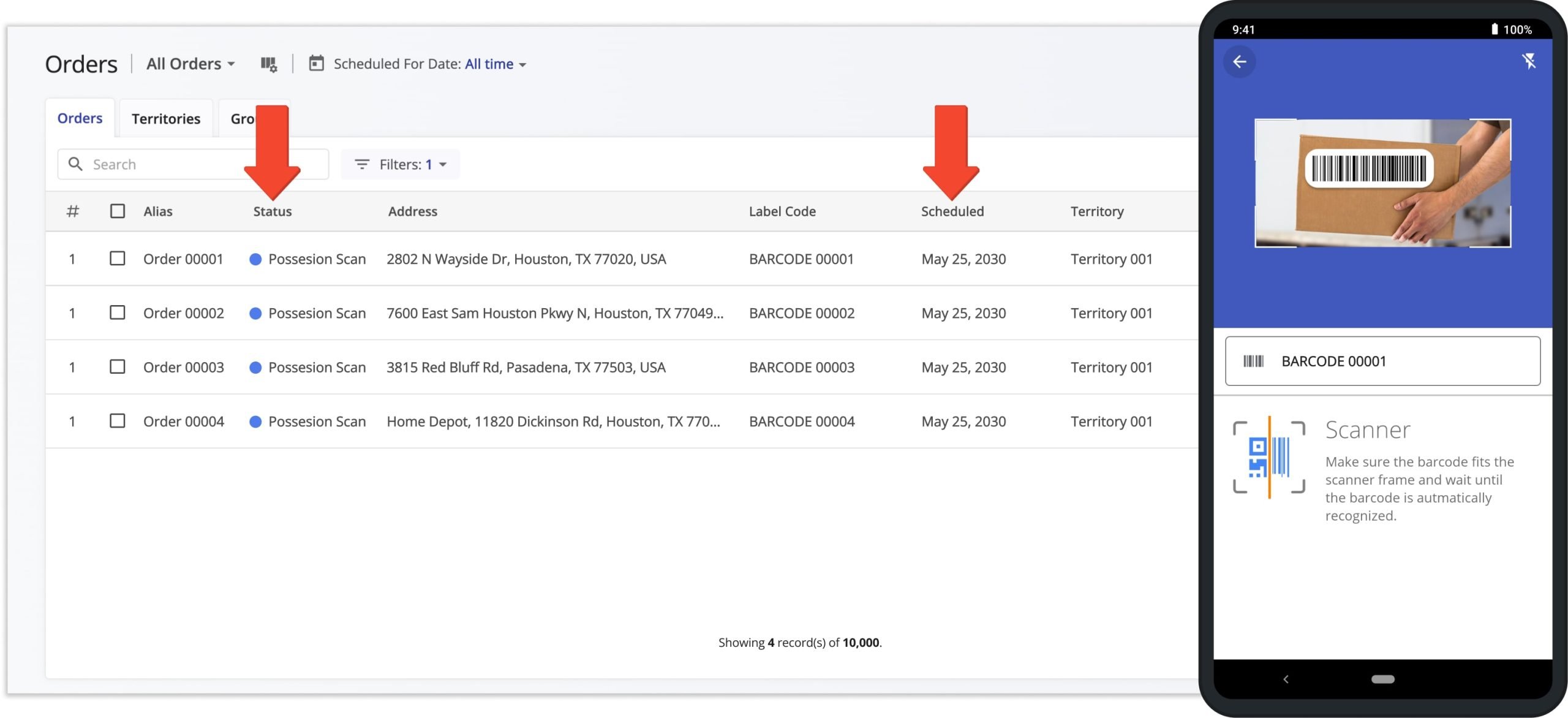Image resolution: width=1568 pixels, height=718 pixels.
Task: Click the blue status dot for Order 00004
Action: [x=255, y=421]
